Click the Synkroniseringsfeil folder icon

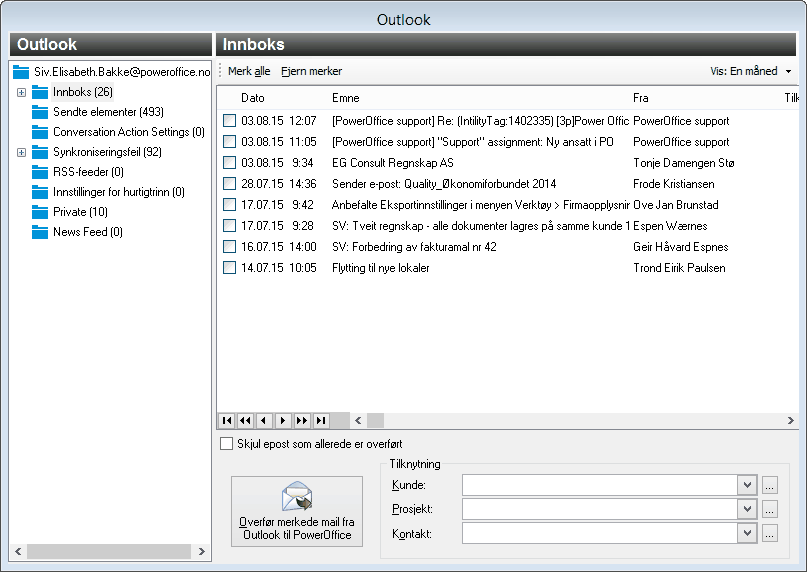[x=40, y=152]
